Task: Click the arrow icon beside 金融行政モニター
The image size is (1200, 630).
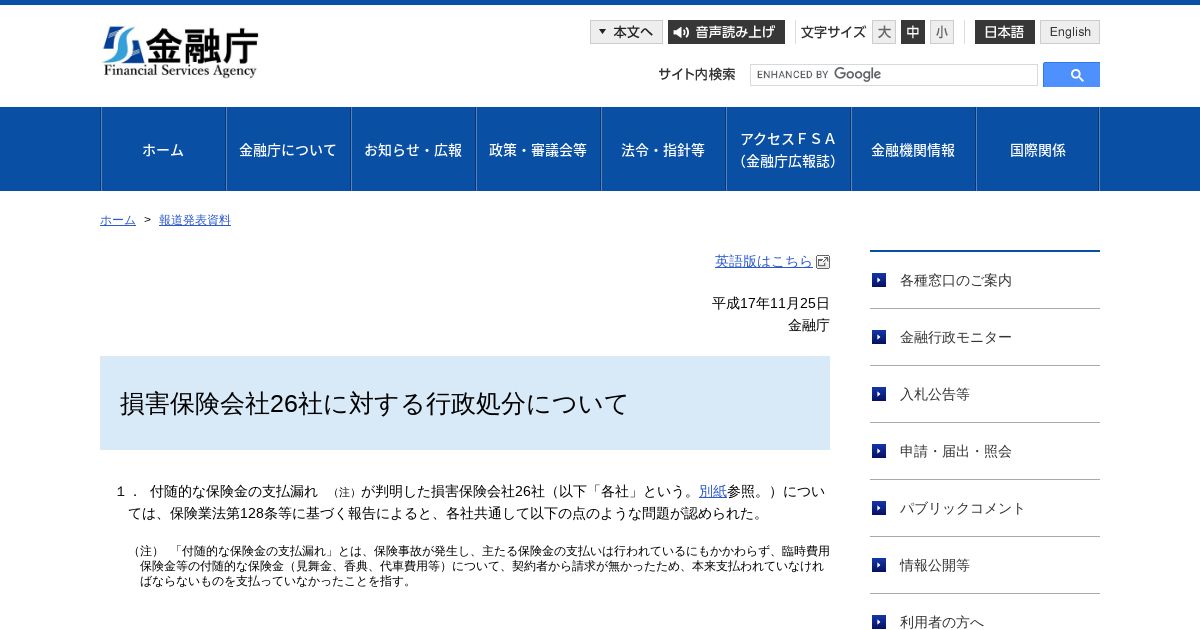Action: pos(879,337)
